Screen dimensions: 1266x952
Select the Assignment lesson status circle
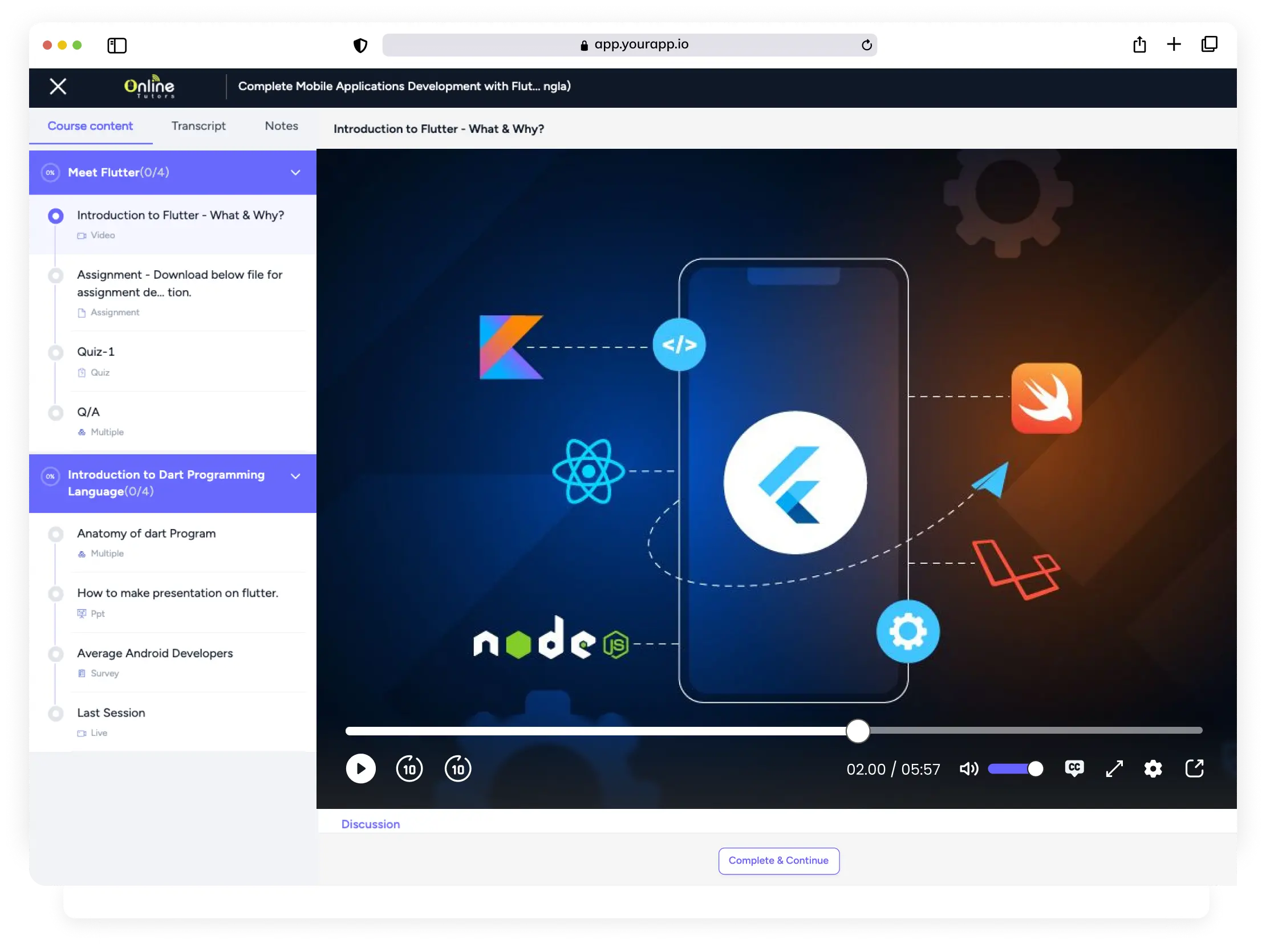(x=55, y=276)
